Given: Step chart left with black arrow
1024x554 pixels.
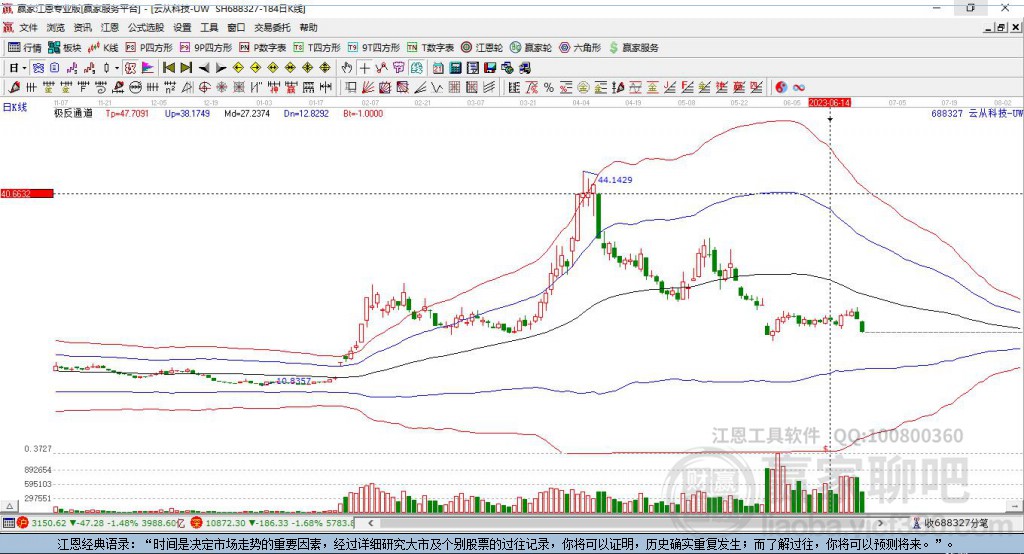Looking at the screenshot, I should point(204,68).
